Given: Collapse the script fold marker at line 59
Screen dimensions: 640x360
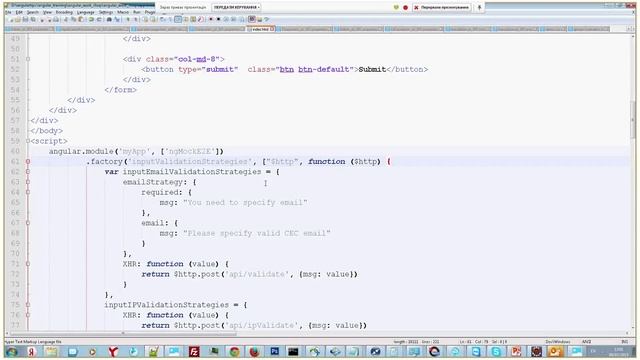Looking at the screenshot, I should pyautogui.click(x=28, y=141).
